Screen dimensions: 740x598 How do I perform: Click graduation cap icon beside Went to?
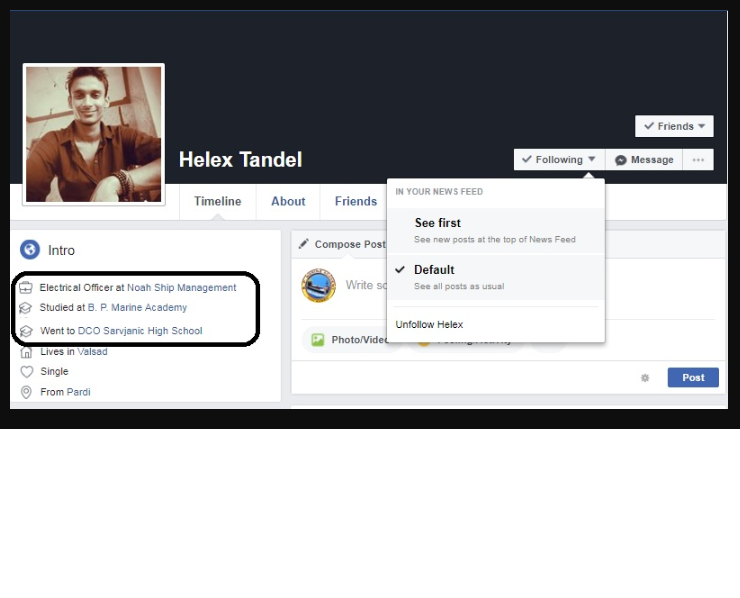(26, 331)
